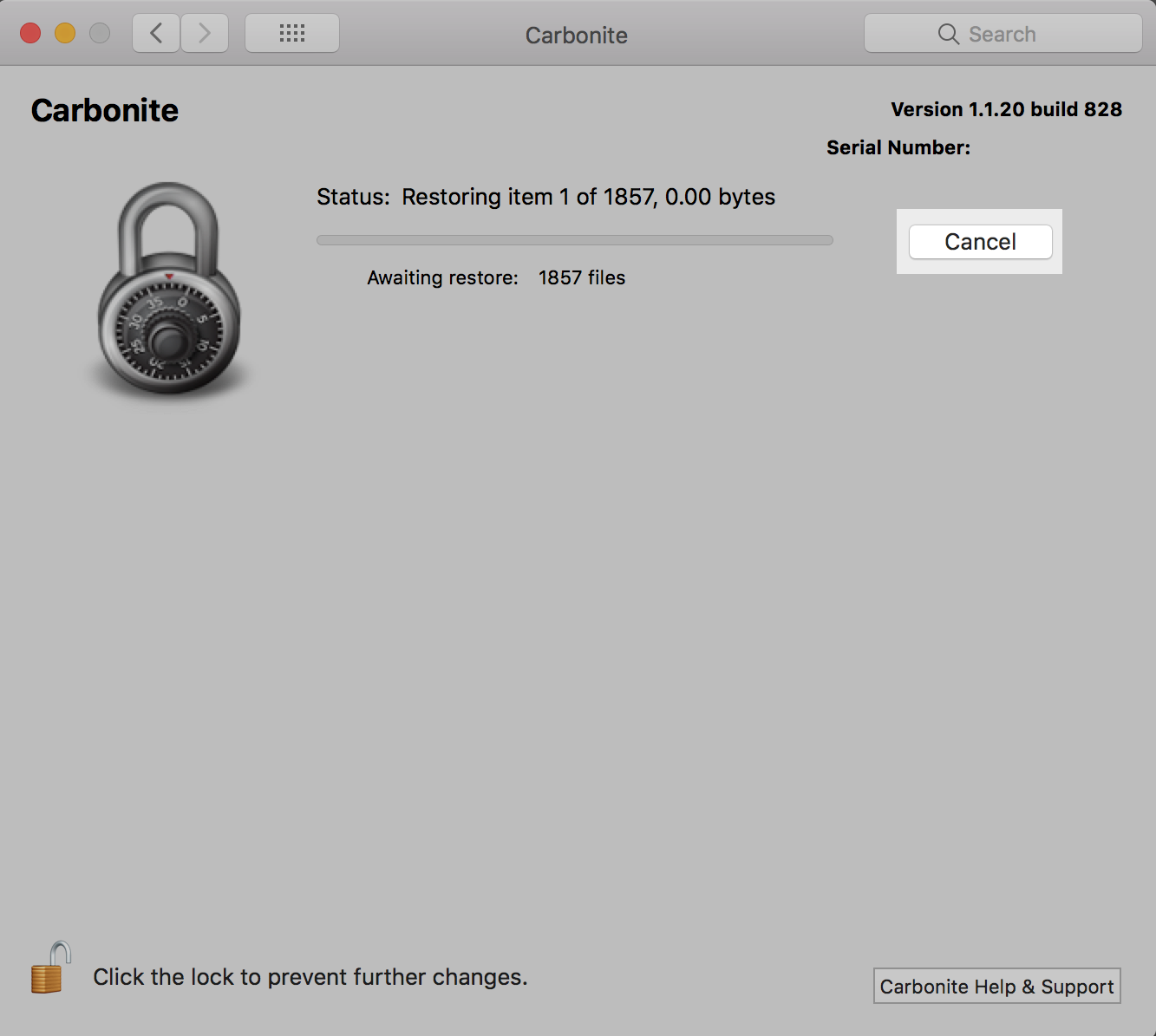The image size is (1156, 1036).
Task: Show all preferences via the grid icon
Action: click(x=292, y=34)
